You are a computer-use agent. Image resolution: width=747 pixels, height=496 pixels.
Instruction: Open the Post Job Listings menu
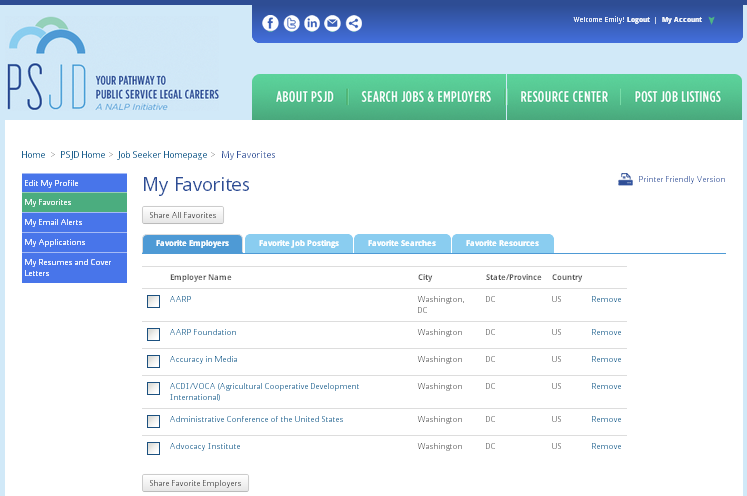677,97
